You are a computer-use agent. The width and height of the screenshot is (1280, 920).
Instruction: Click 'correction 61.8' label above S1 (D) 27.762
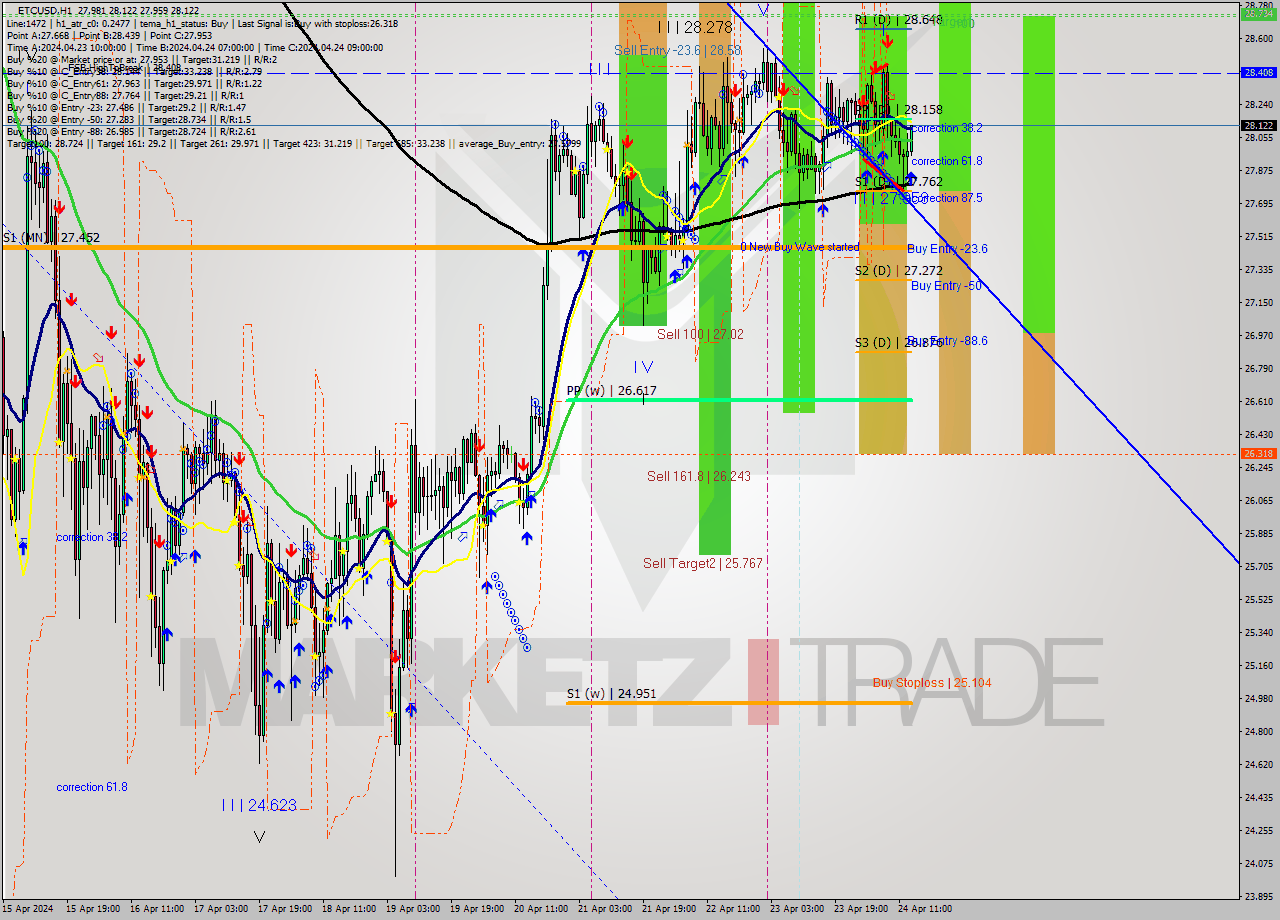point(946,161)
